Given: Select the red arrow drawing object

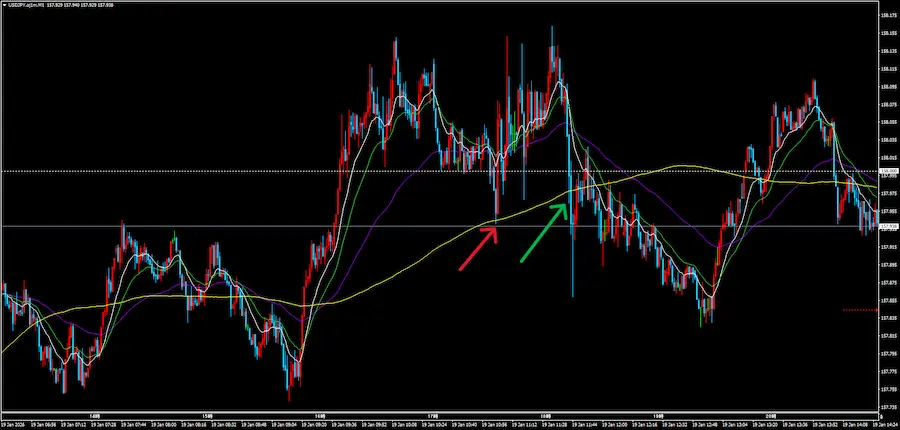Looking at the screenshot, I should click(x=477, y=251).
